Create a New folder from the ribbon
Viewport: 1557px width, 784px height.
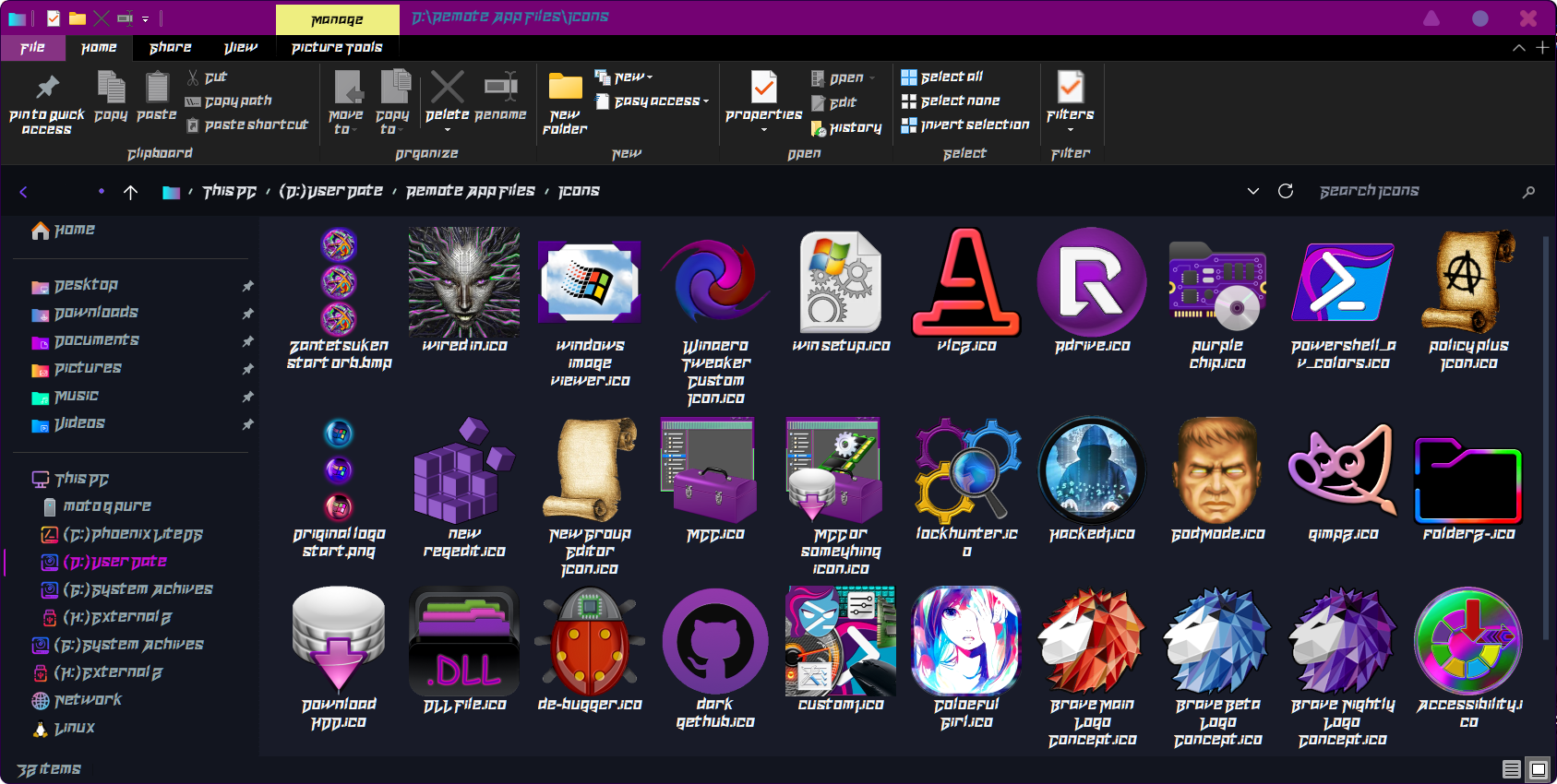pos(565,104)
